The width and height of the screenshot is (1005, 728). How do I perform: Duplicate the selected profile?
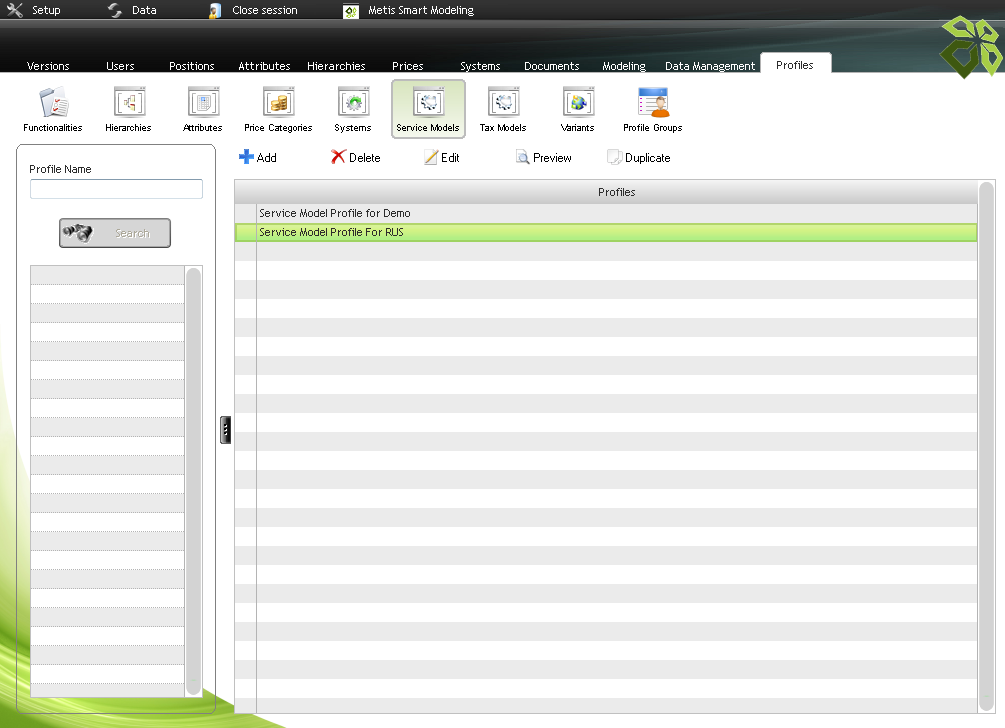638,157
